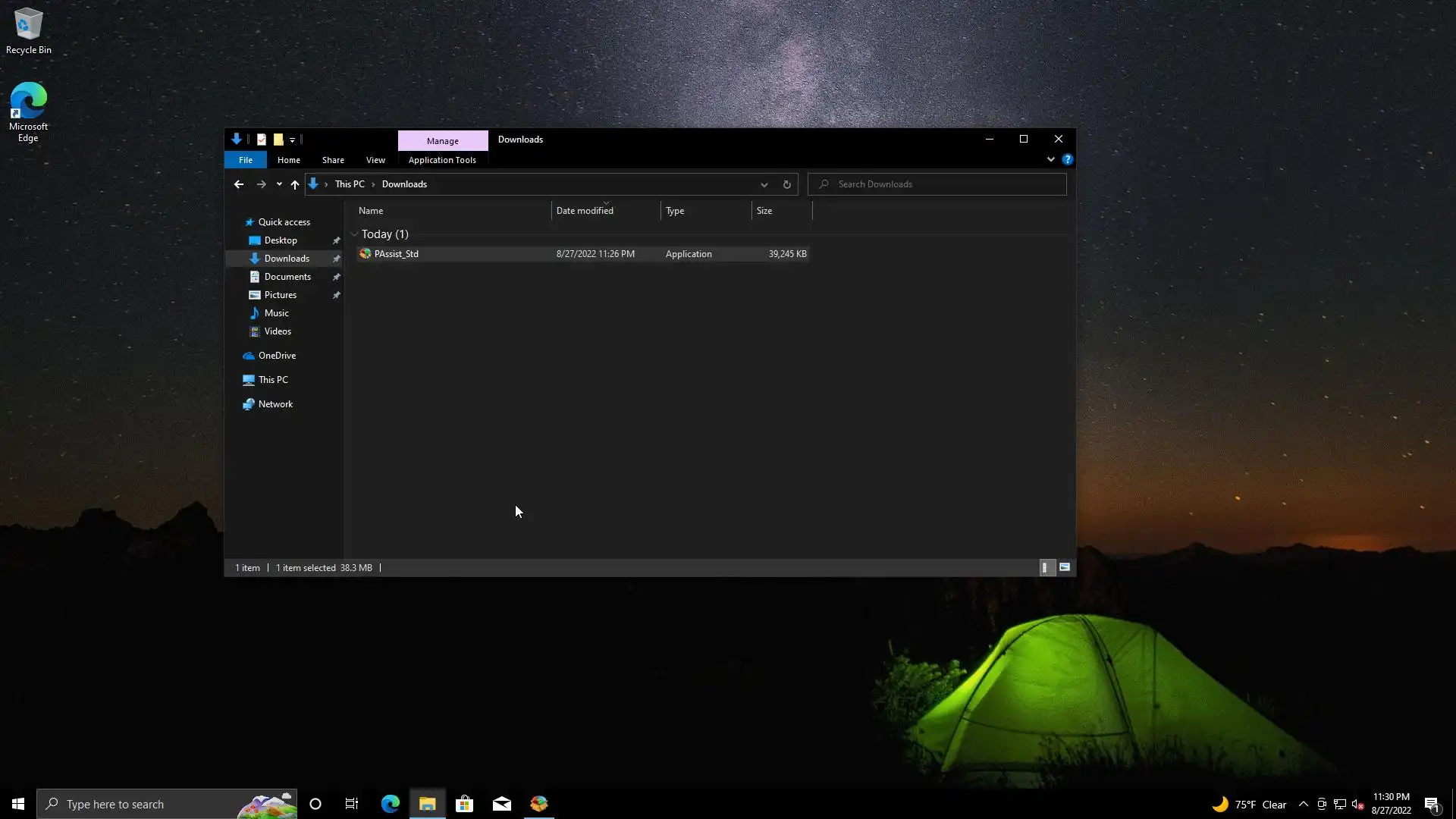The height and width of the screenshot is (819, 1456).
Task: Click the back navigation arrow
Action: click(x=238, y=184)
